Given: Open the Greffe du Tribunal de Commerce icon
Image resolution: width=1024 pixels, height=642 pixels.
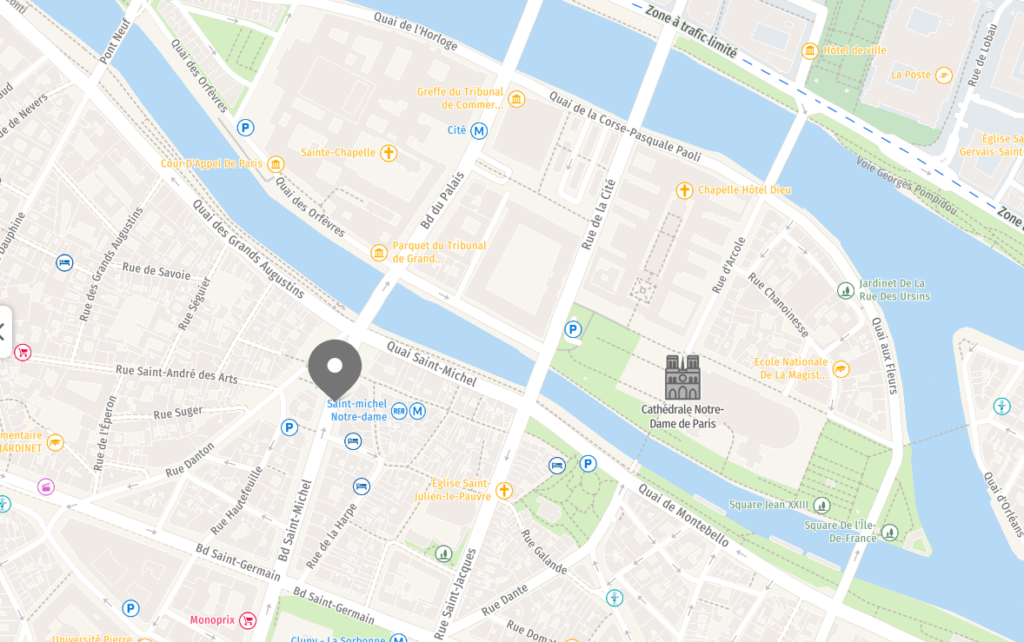Looking at the screenshot, I should coord(516,99).
